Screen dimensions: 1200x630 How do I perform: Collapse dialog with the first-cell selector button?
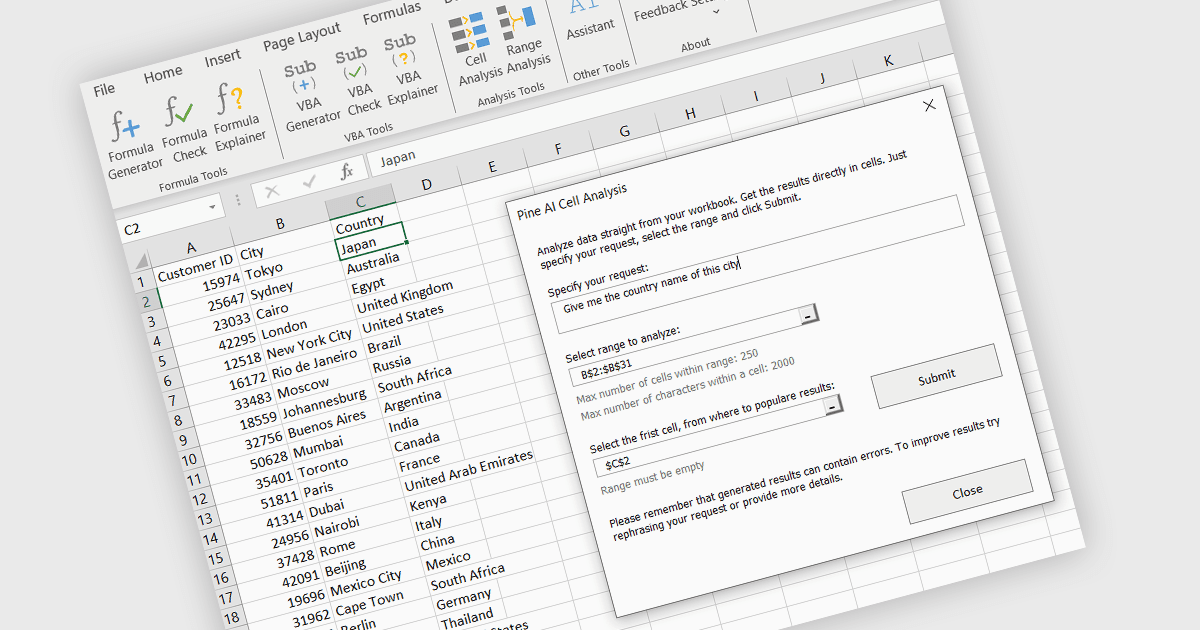tap(832, 405)
